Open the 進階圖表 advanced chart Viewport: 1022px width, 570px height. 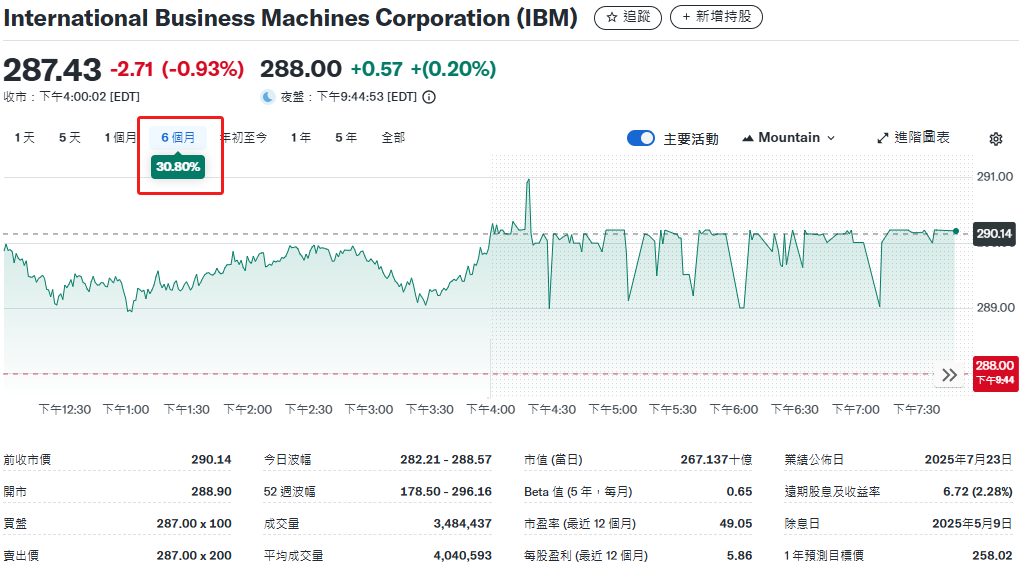[913, 137]
